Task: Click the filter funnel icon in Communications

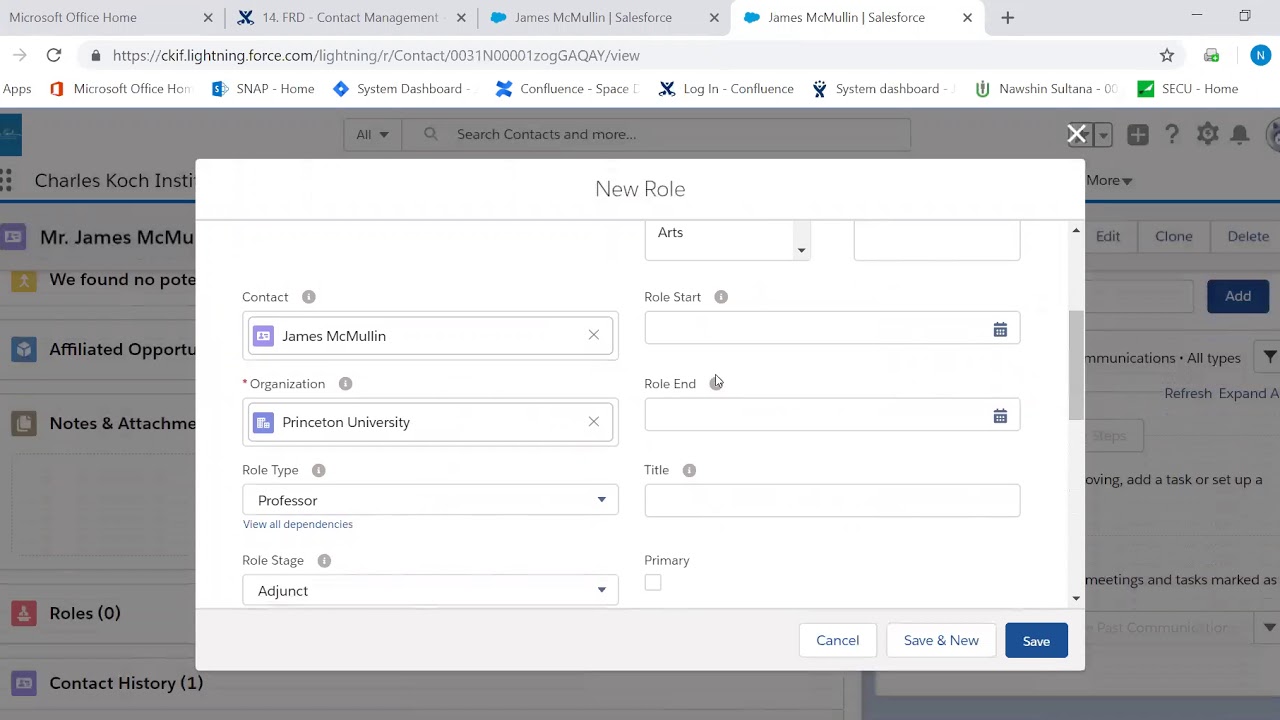Action: click(x=1269, y=357)
